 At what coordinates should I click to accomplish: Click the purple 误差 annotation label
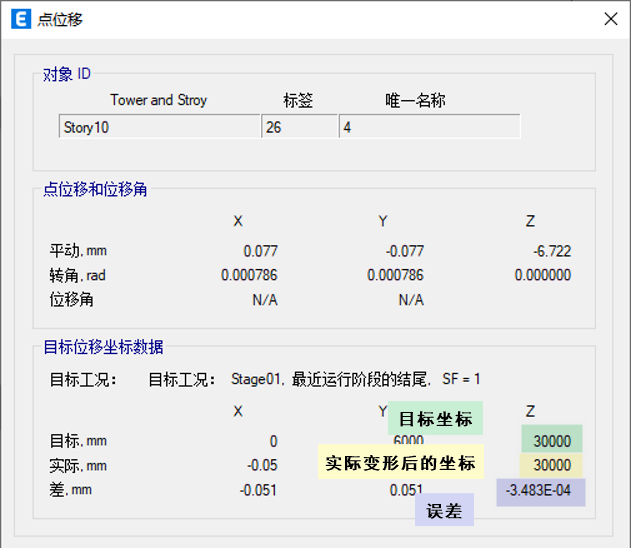tap(444, 510)
